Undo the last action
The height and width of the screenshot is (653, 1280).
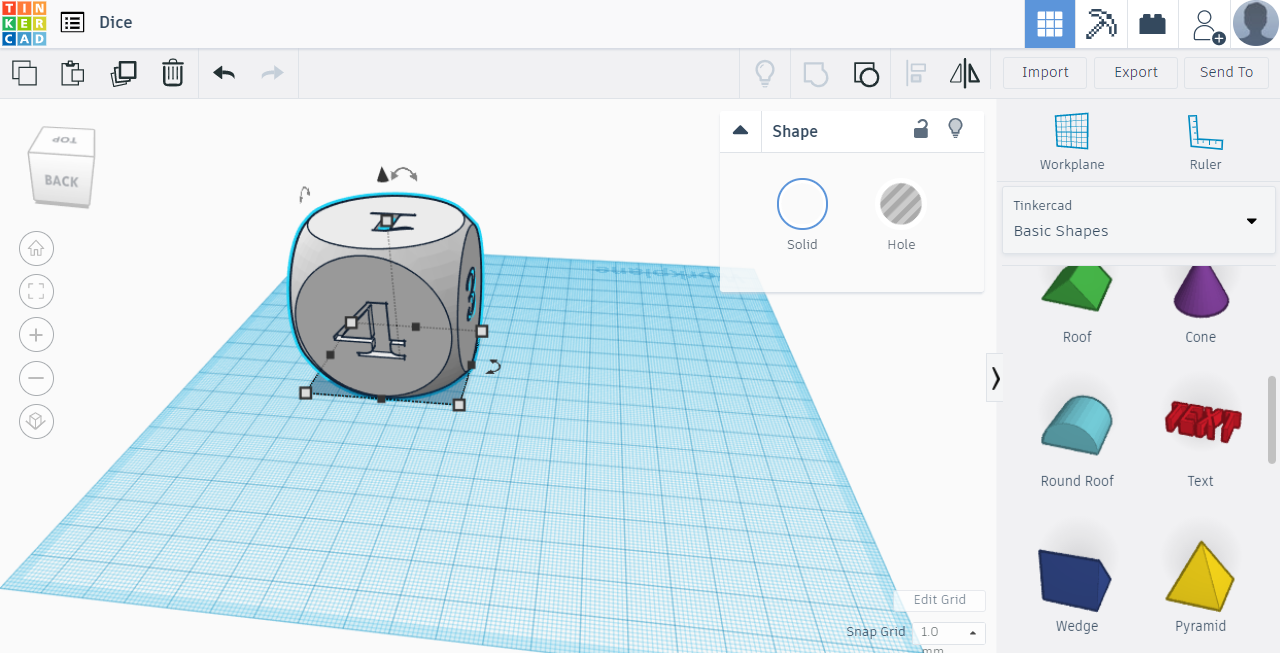point(224,73)
